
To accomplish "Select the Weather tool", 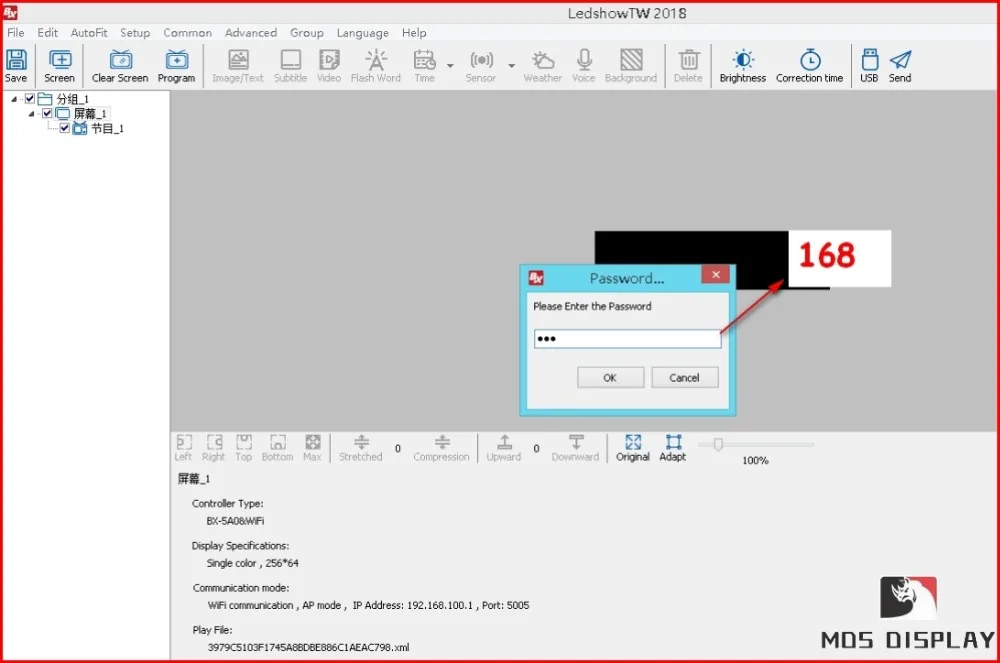I will [x=543, y=66].
